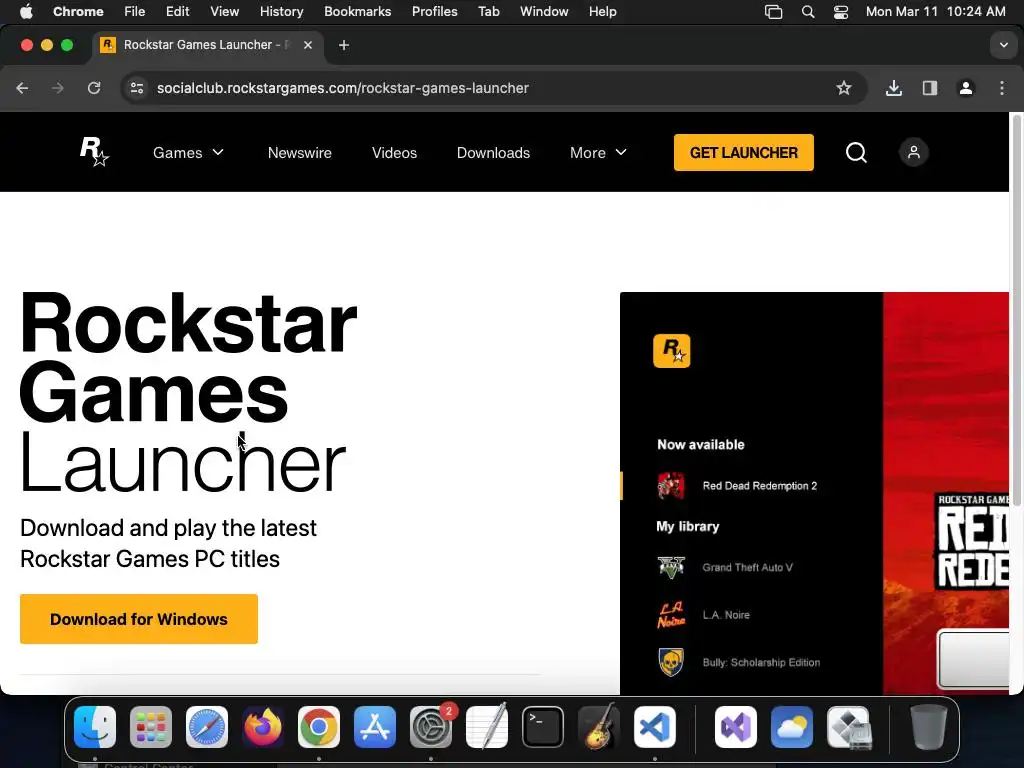
Task: Open the site search magnifier icon
Action: [856, 153]
